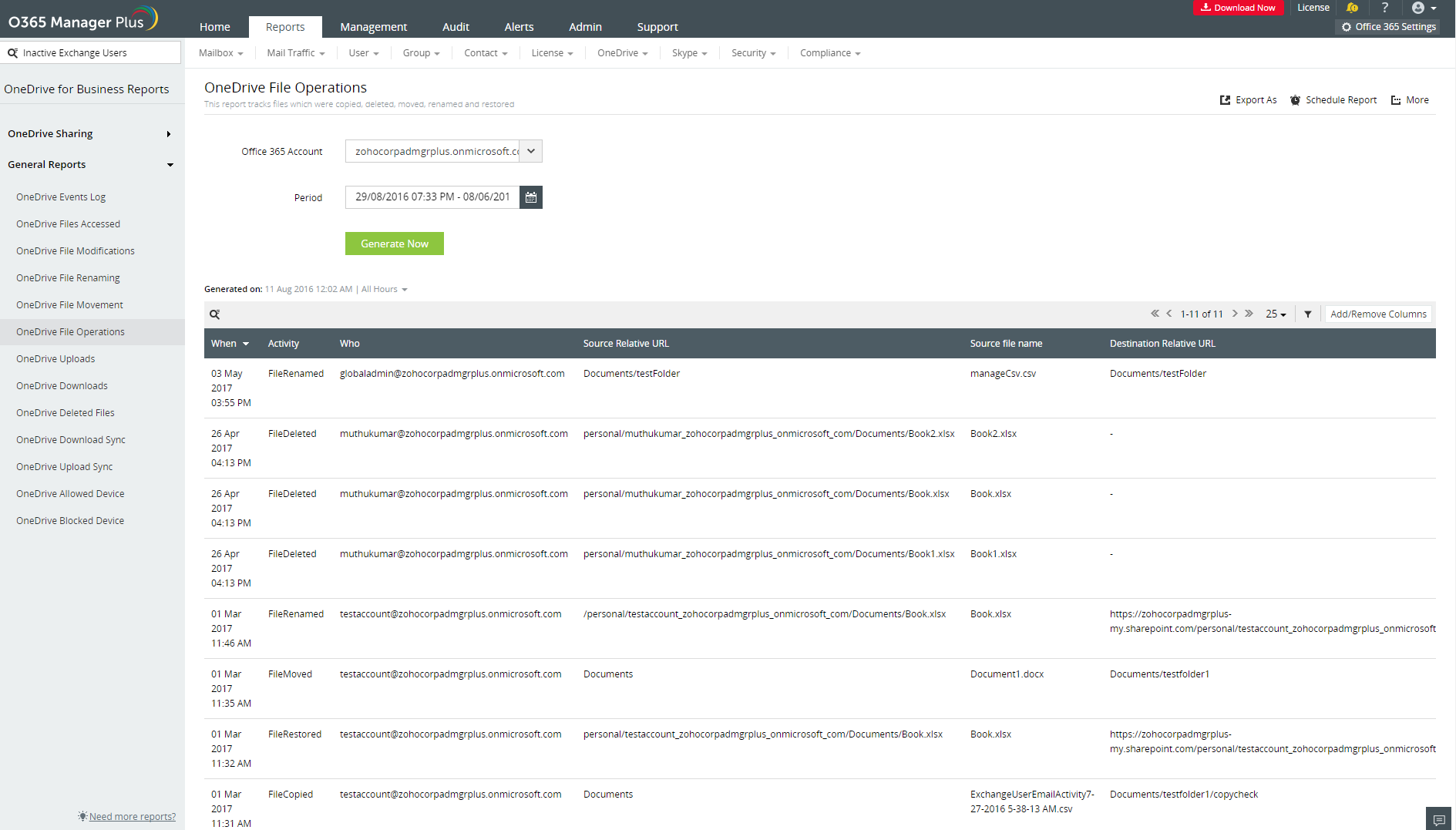Open the License reports dropdown
Screen dimensions: 1456x830
[x=552, y=53]
